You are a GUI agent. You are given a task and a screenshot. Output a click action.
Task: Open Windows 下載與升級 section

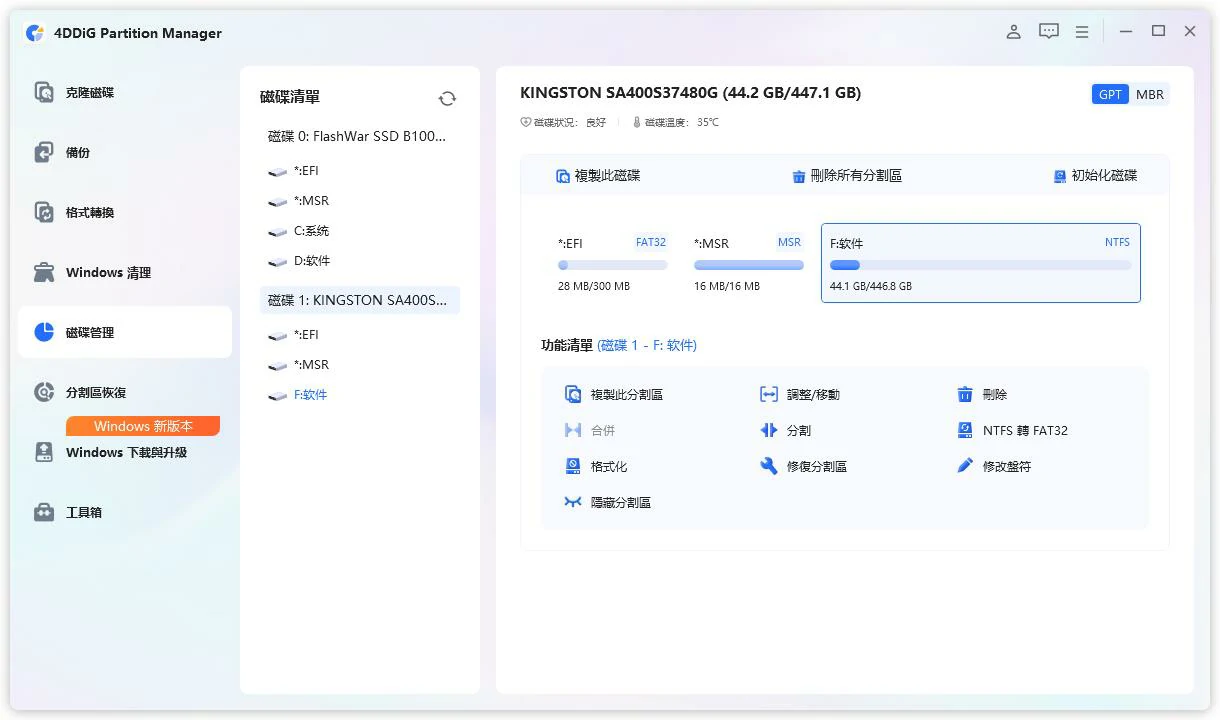[x=125, y=452]
